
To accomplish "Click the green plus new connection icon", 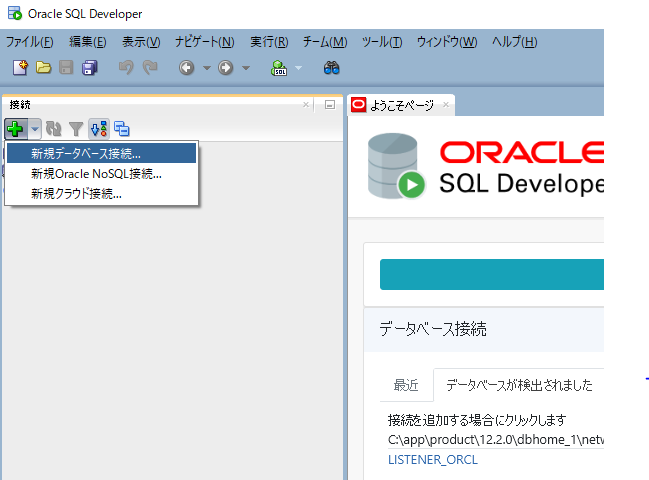I will tap(16, 129).
